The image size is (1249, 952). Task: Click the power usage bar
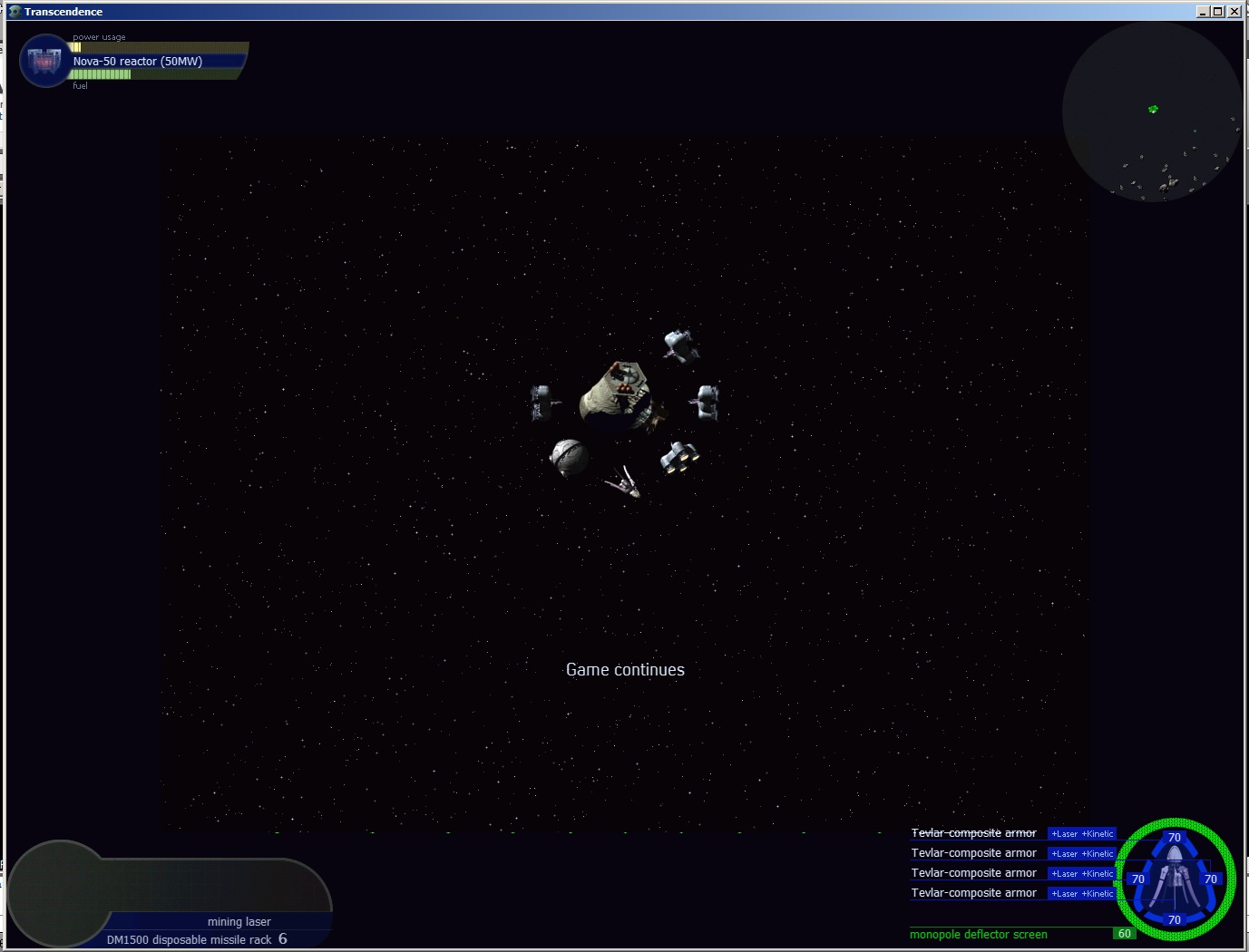(x=160, y=47)
